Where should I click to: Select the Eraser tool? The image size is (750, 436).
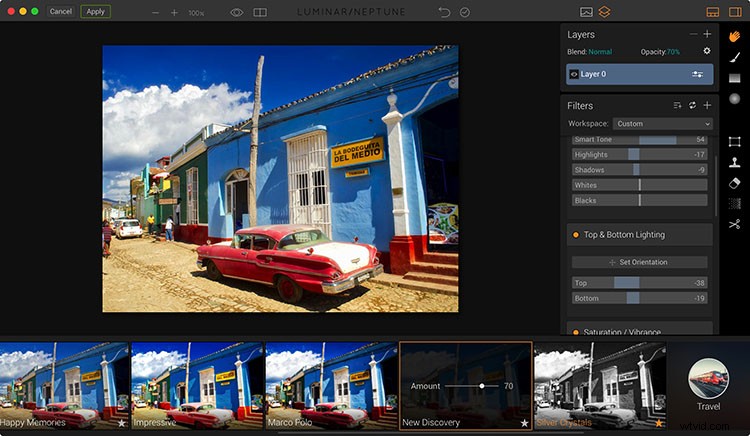(x=735, y=183)
